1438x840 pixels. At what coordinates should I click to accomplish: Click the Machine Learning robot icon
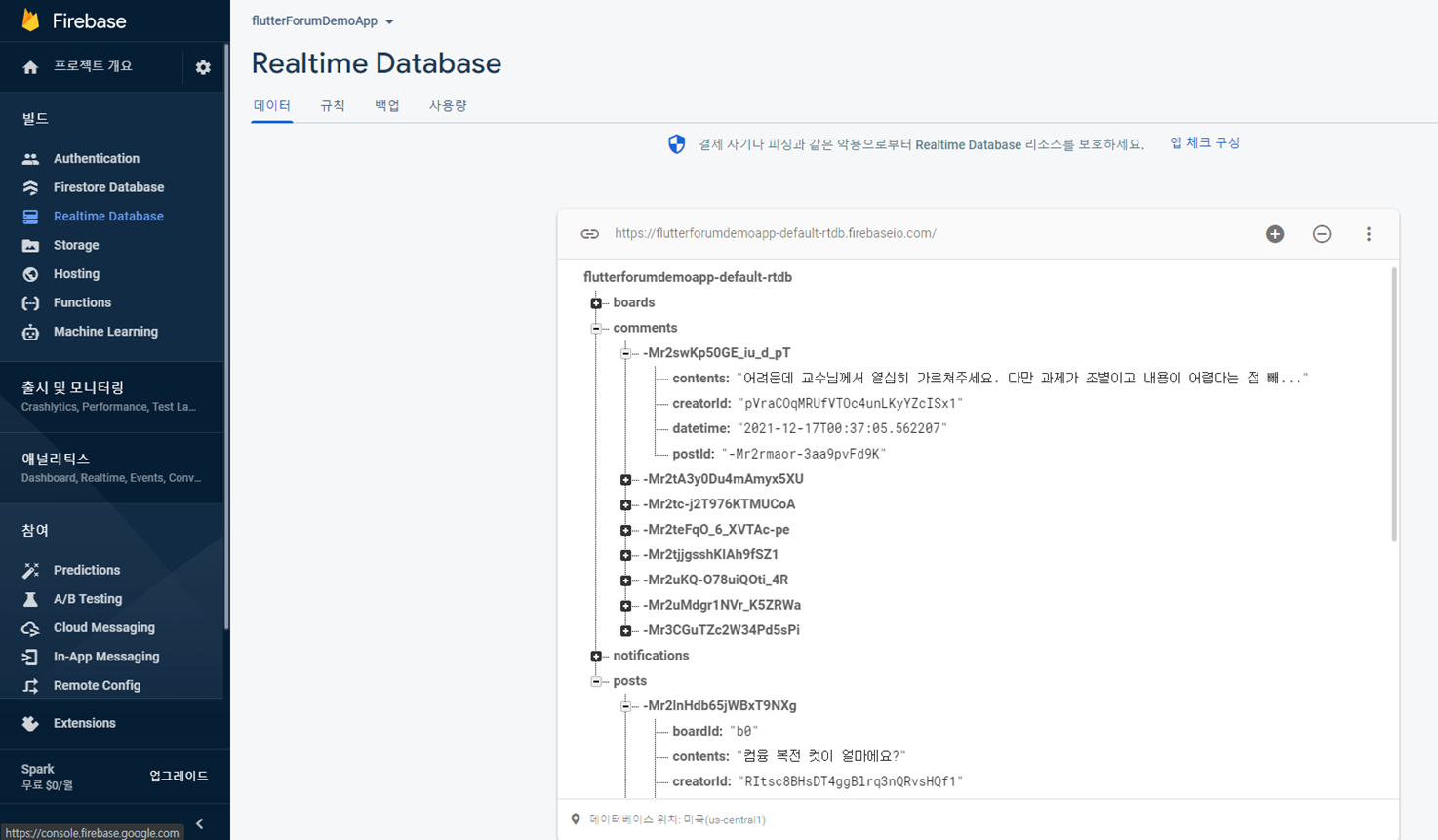click(30, 332)
